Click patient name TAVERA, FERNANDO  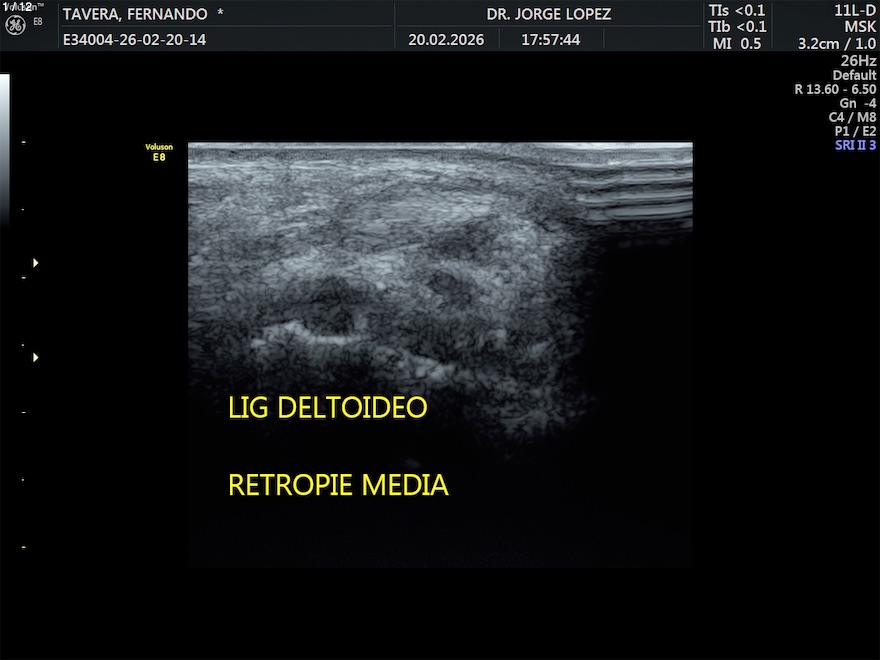pyautogui.click(x=135, y=14)
